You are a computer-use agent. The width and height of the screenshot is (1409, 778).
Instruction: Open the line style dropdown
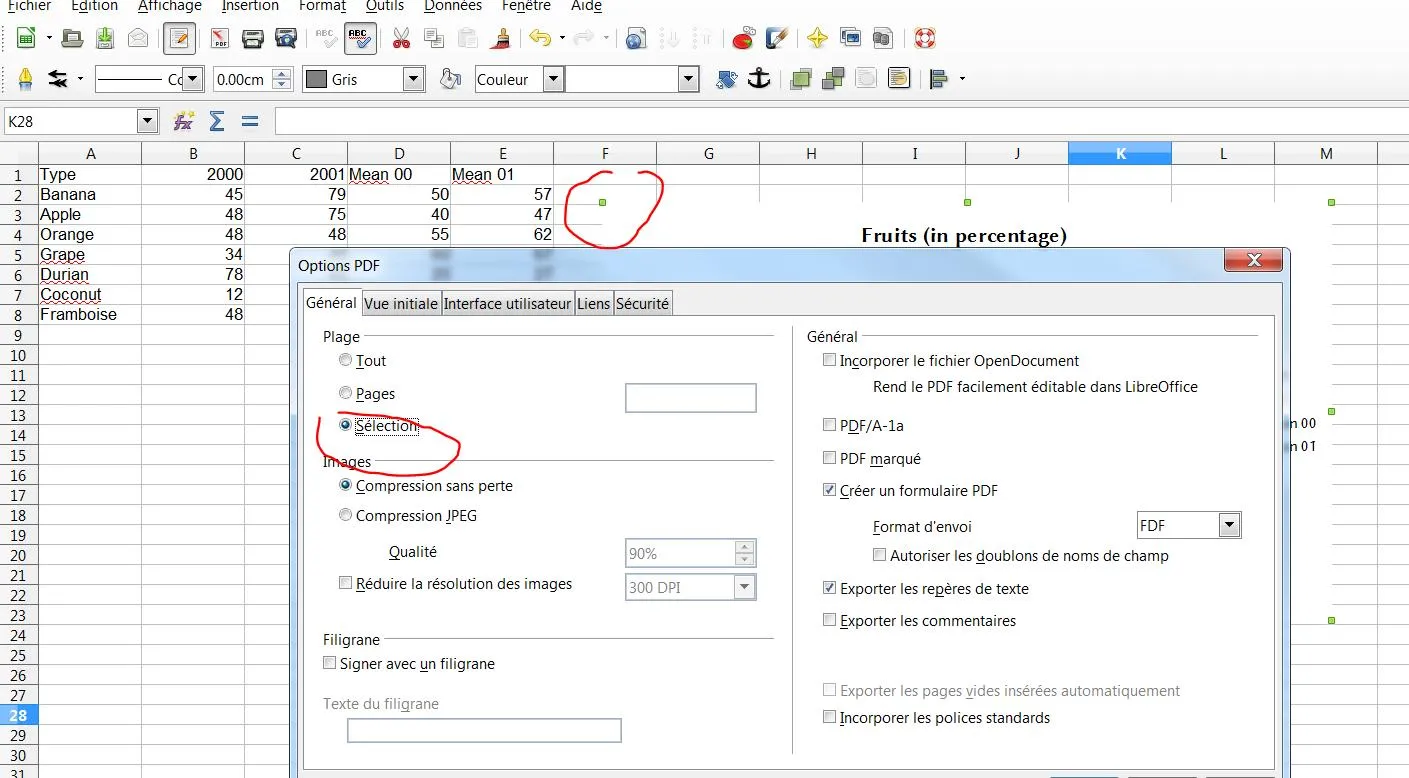pyautogui.click(x=194, y=79)
